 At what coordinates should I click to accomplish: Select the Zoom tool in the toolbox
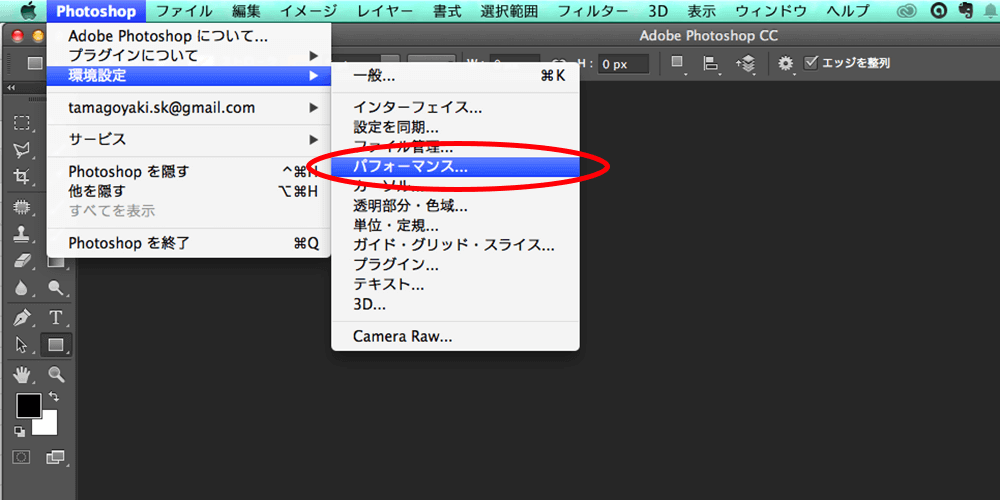click(x=56, y=374)
